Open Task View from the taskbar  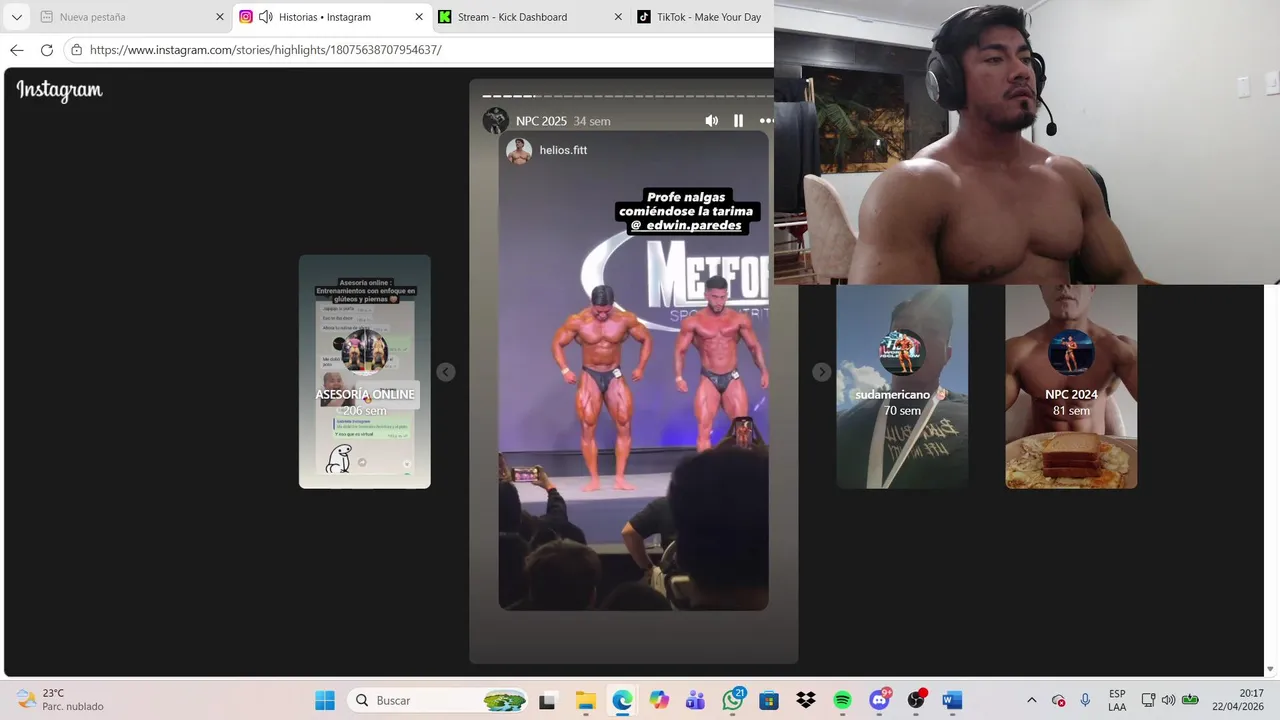coord(547,700)
